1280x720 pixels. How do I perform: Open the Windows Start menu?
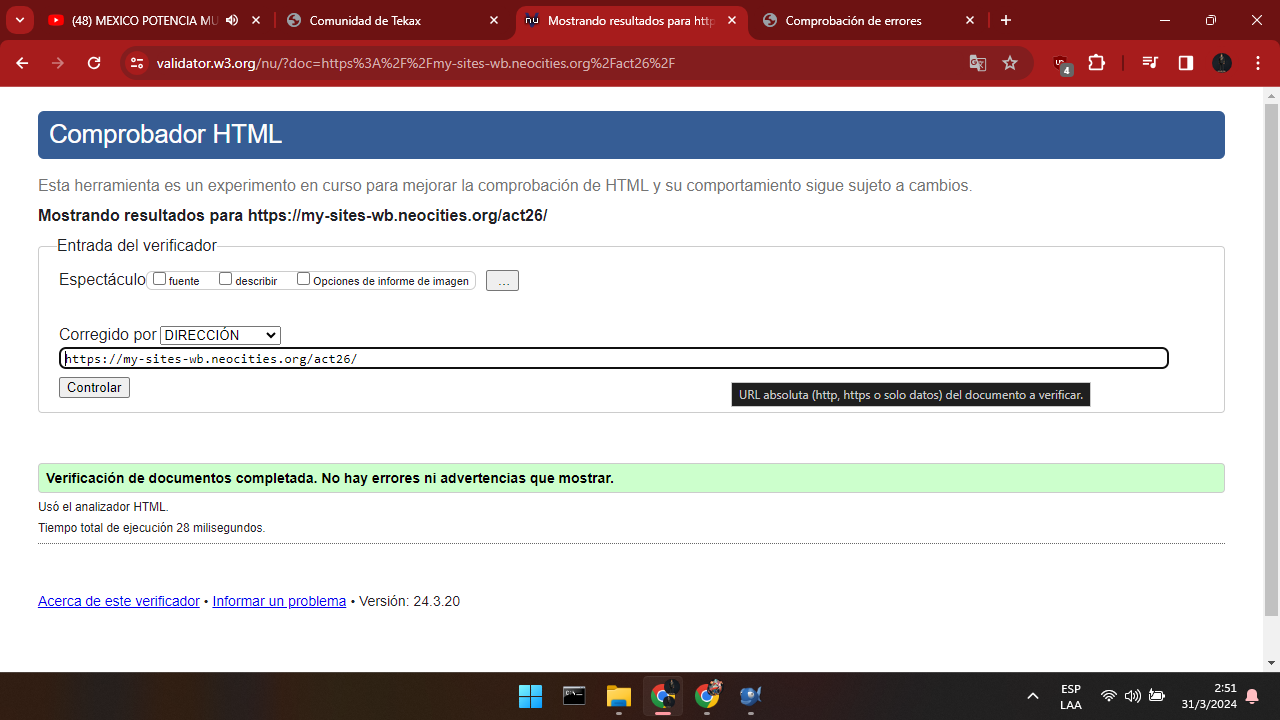click(530, 696)
